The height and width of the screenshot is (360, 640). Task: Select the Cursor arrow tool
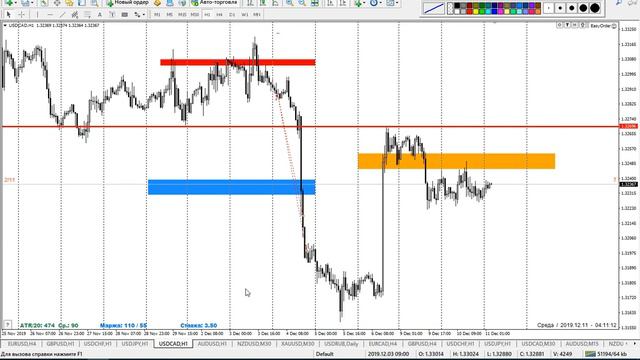pyautogui.click(x=9, y=15)
